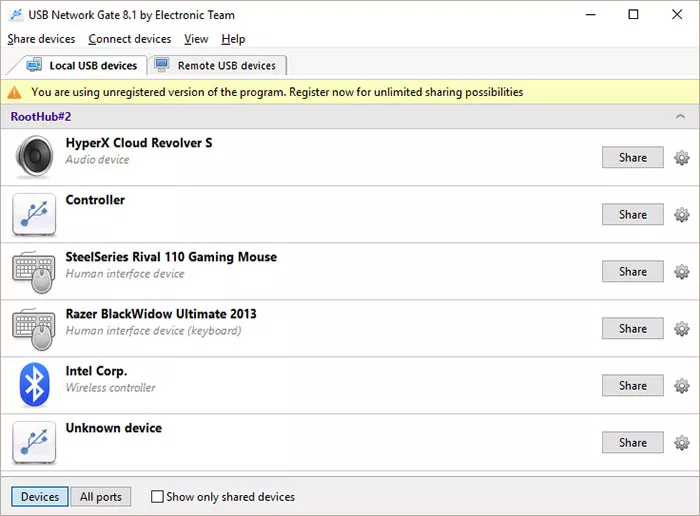Open settings gear for Controller device
This screenshot has width=700, height=516.
(681, 215)
